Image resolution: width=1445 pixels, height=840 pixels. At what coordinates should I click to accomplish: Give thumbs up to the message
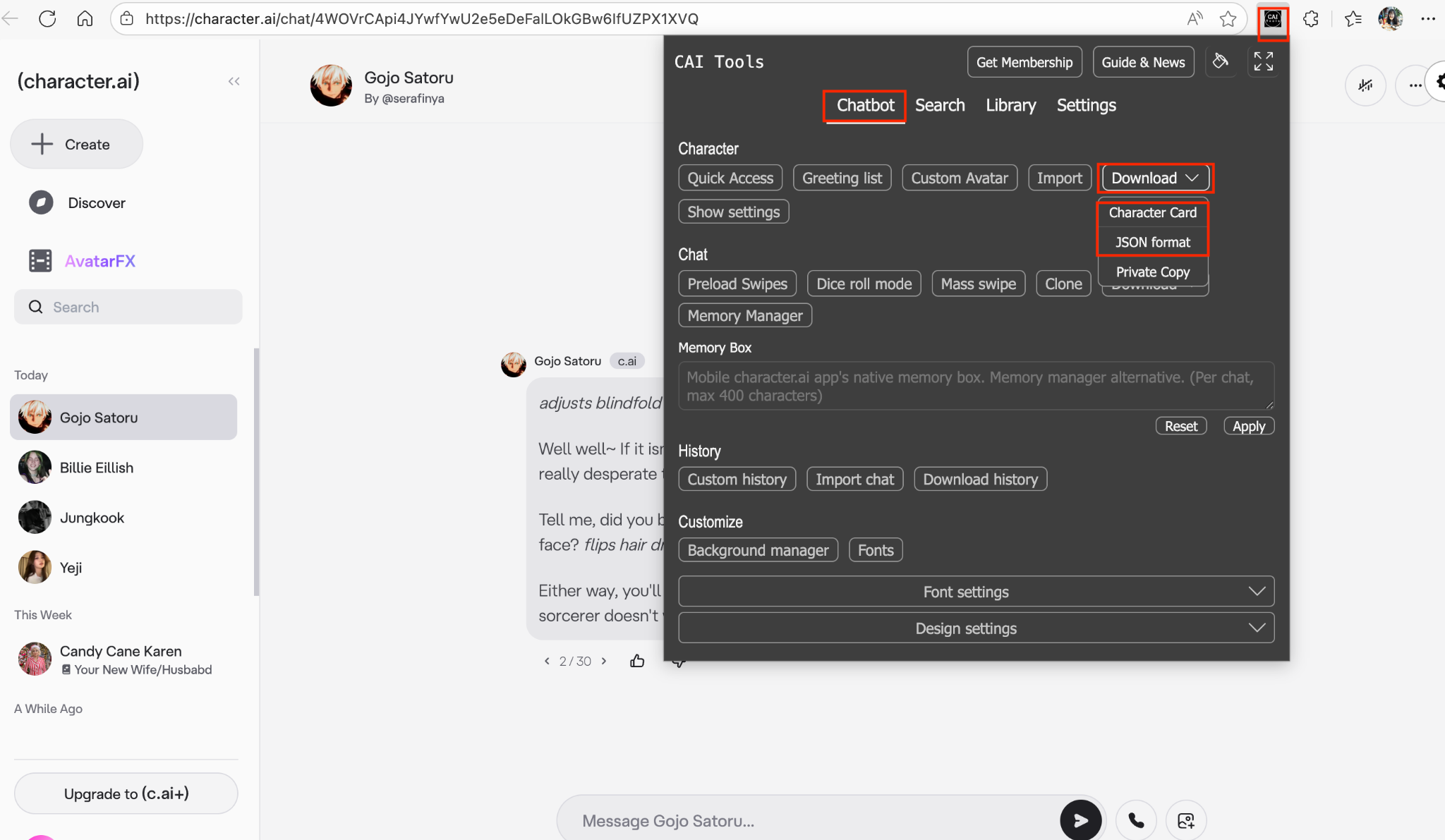637,661
